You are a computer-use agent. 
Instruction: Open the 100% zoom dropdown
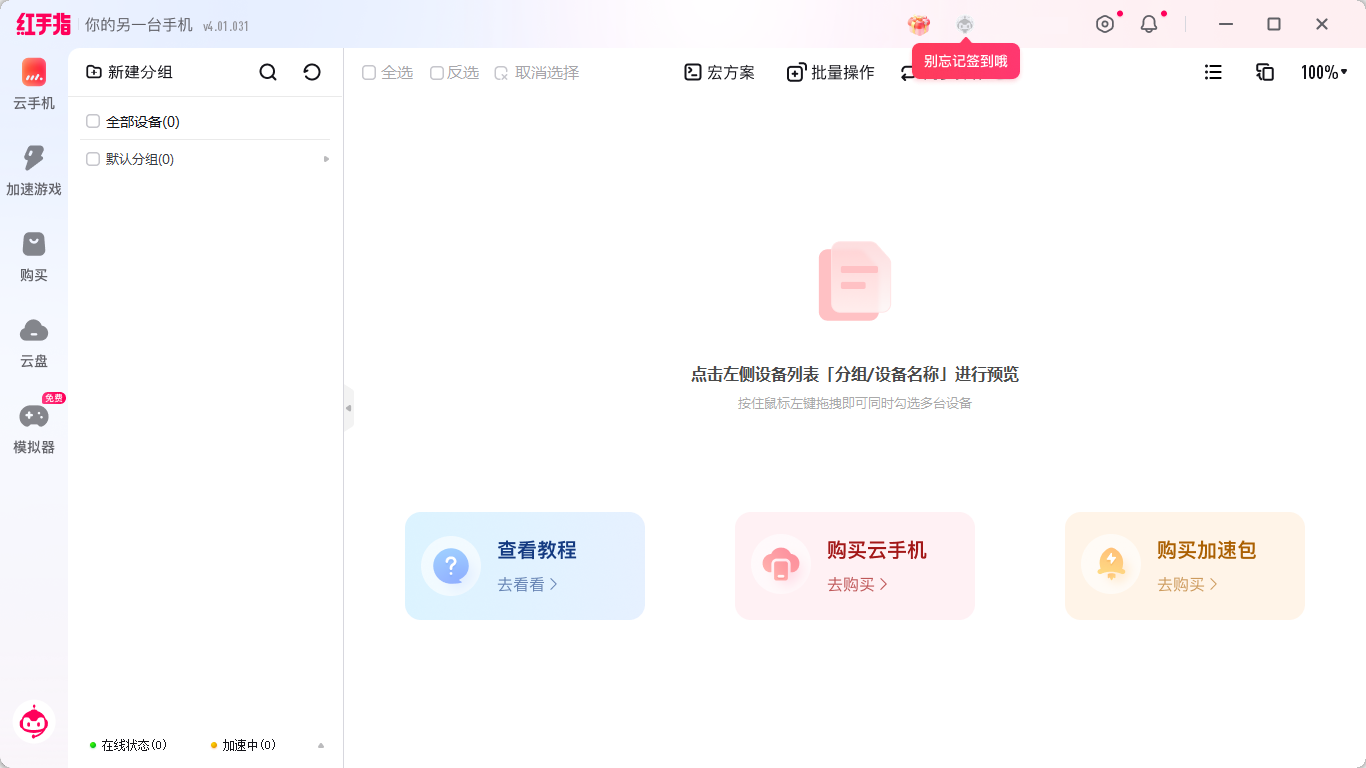(x=1322, y=72)
